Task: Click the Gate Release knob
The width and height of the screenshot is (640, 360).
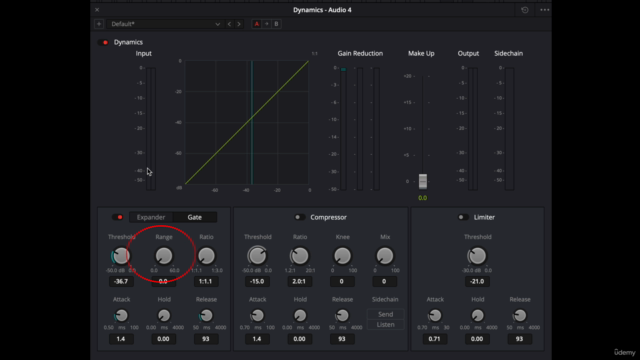Action: (206, 316)
